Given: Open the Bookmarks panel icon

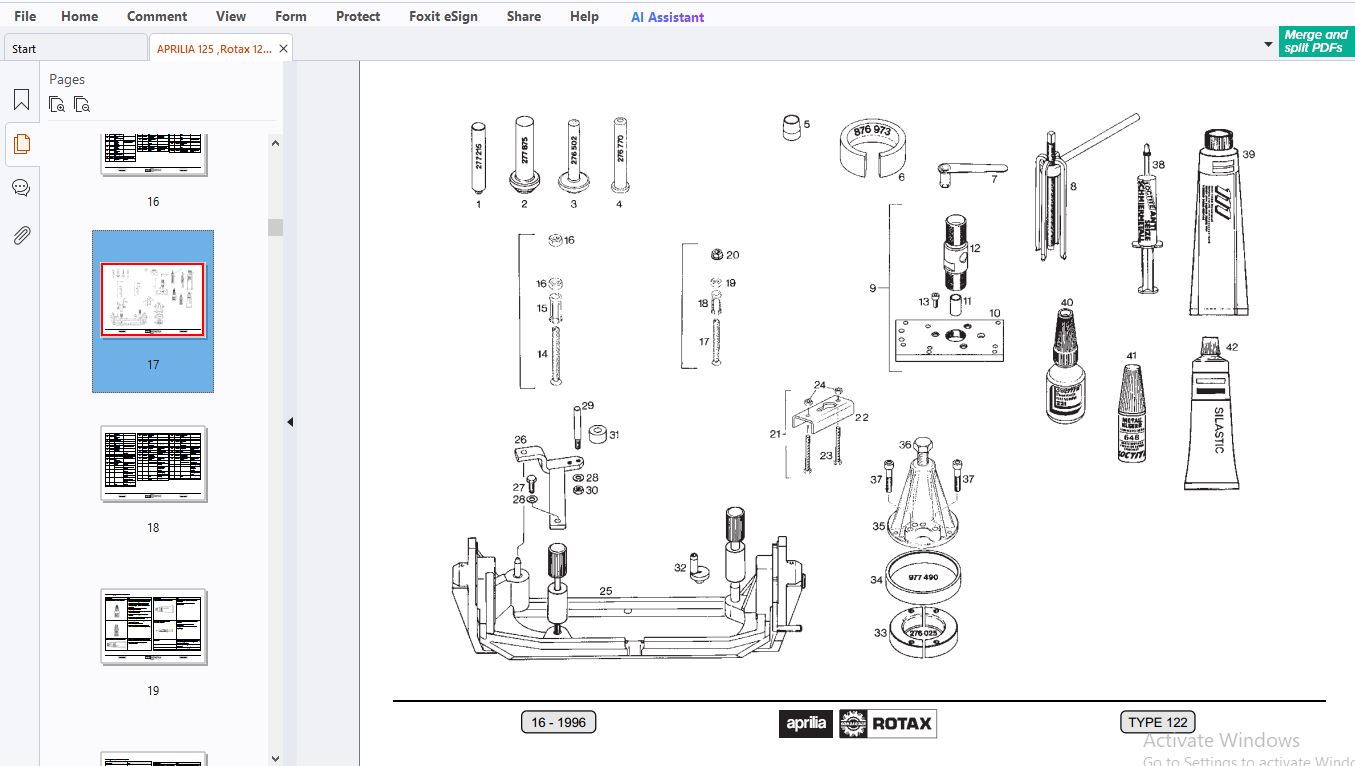Looking at the screenshot, I should 21,100.
